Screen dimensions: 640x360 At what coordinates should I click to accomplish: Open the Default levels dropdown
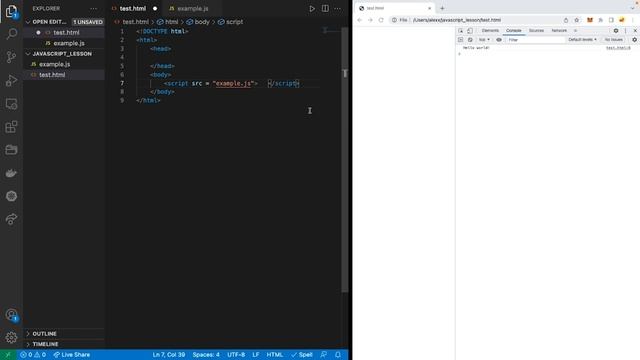(582, 40)
